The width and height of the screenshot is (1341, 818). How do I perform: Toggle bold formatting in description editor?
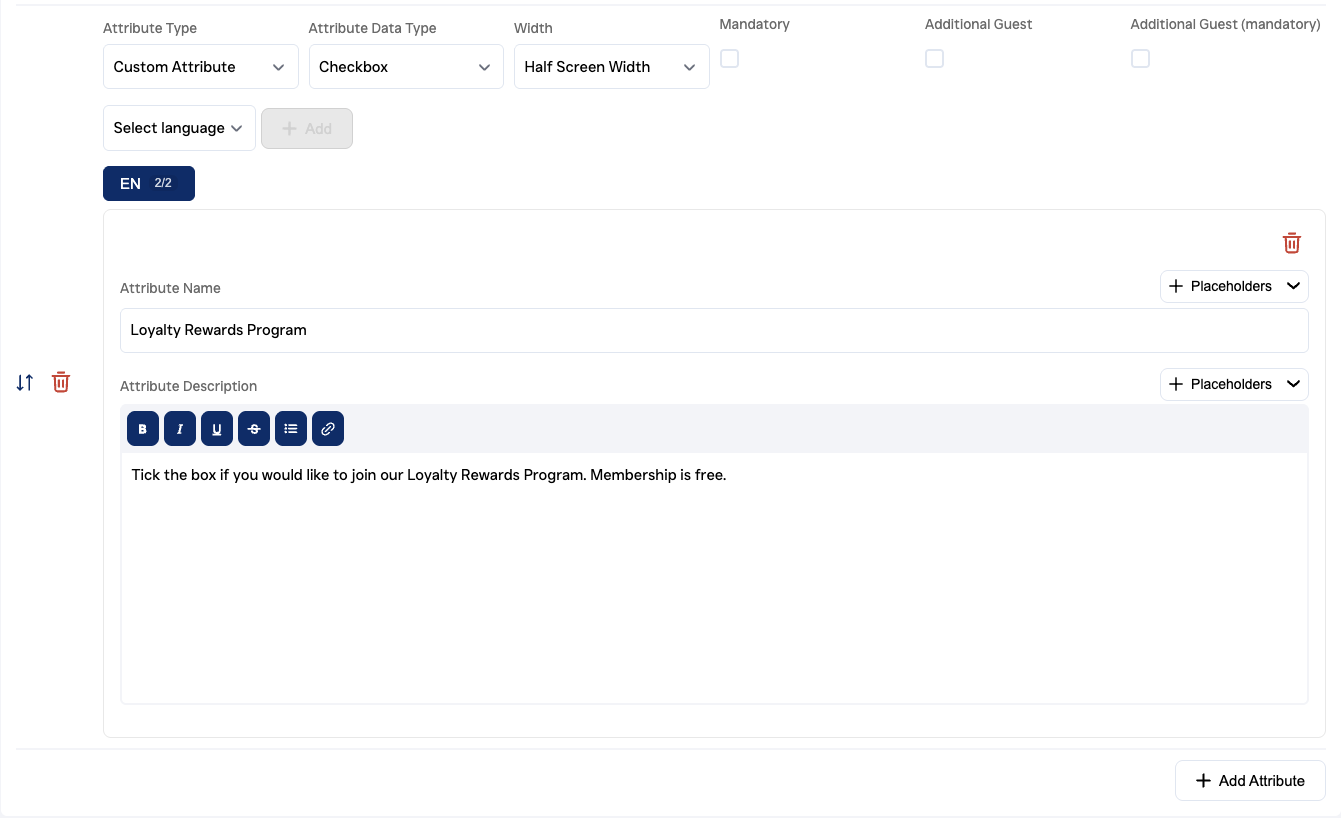[143, 429]
